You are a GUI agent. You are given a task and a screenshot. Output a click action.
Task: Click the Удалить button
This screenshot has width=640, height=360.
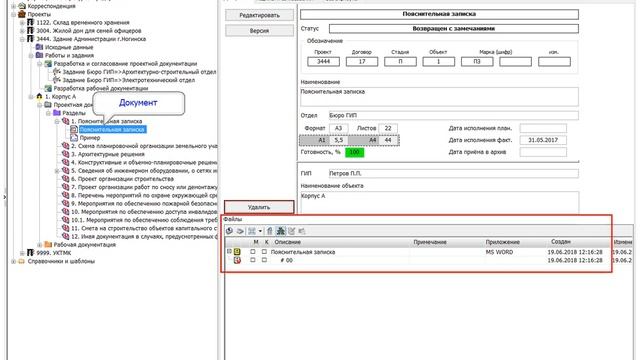(259, 207)
